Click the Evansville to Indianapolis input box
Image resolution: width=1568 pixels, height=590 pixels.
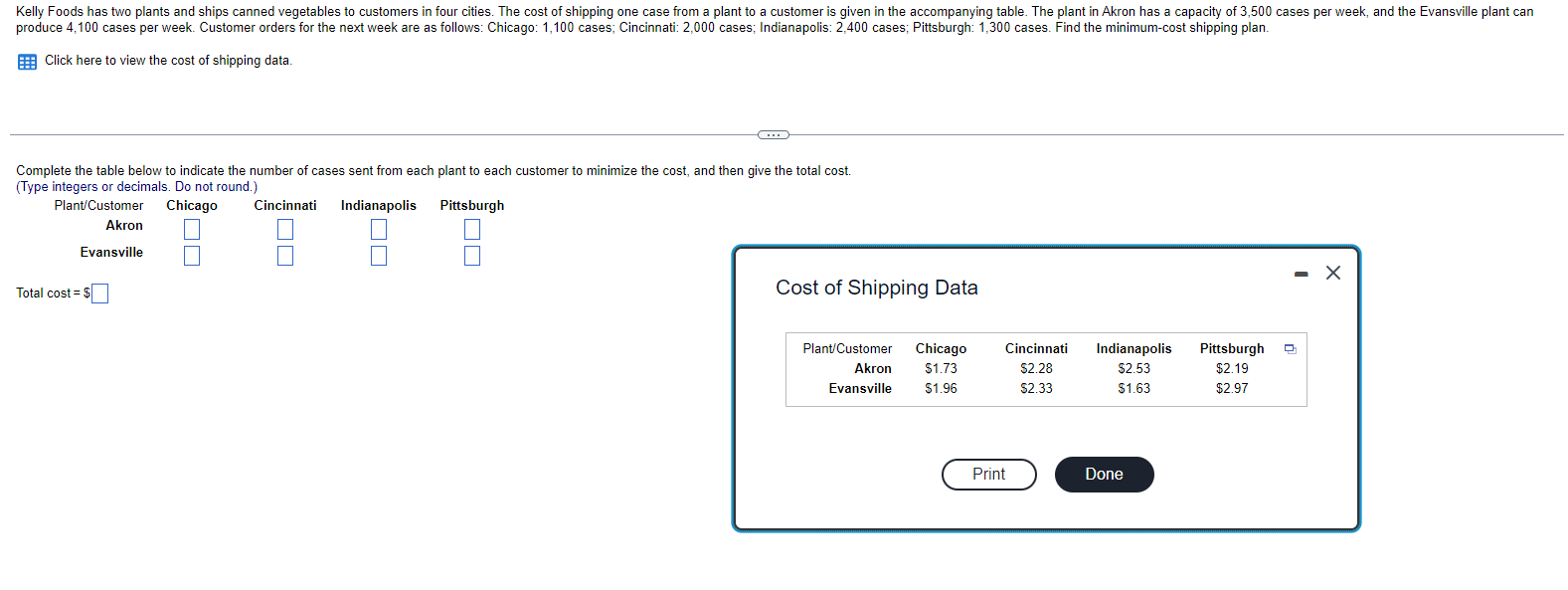click(379, 256)
